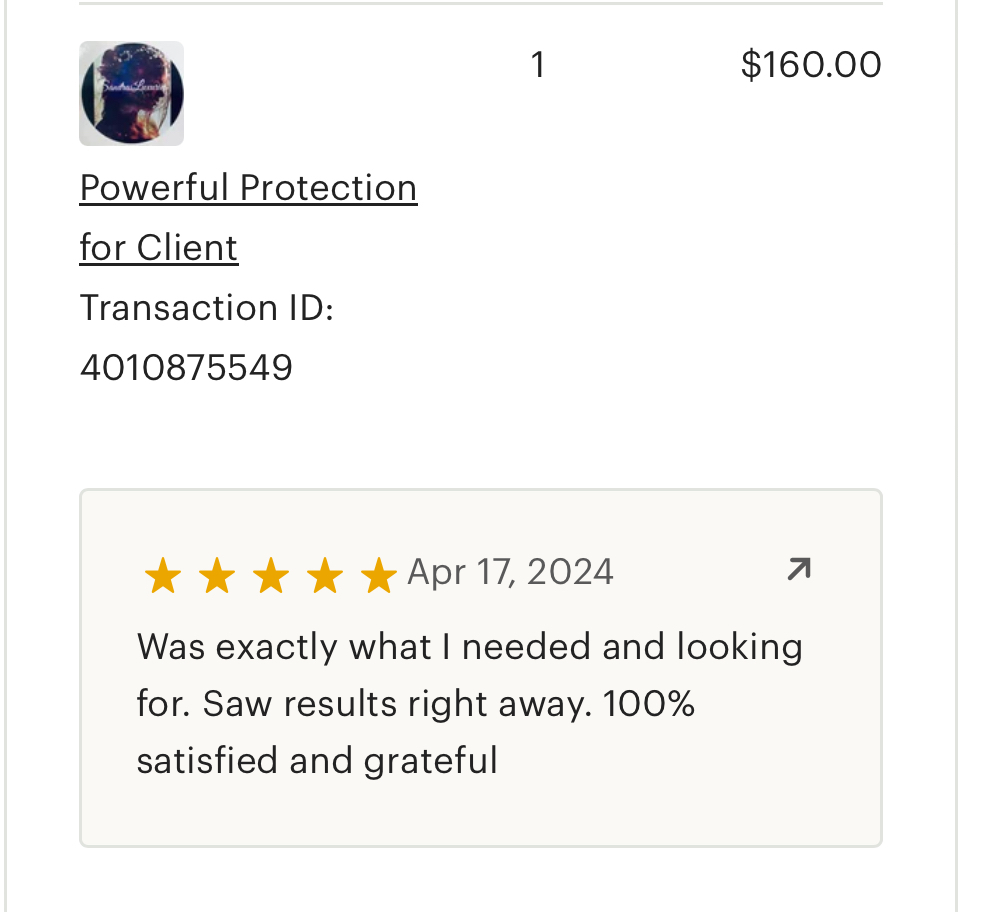This screenshot has height=912, width=994.
Task: Click the fourth gold review star
Action: [325, 575]
